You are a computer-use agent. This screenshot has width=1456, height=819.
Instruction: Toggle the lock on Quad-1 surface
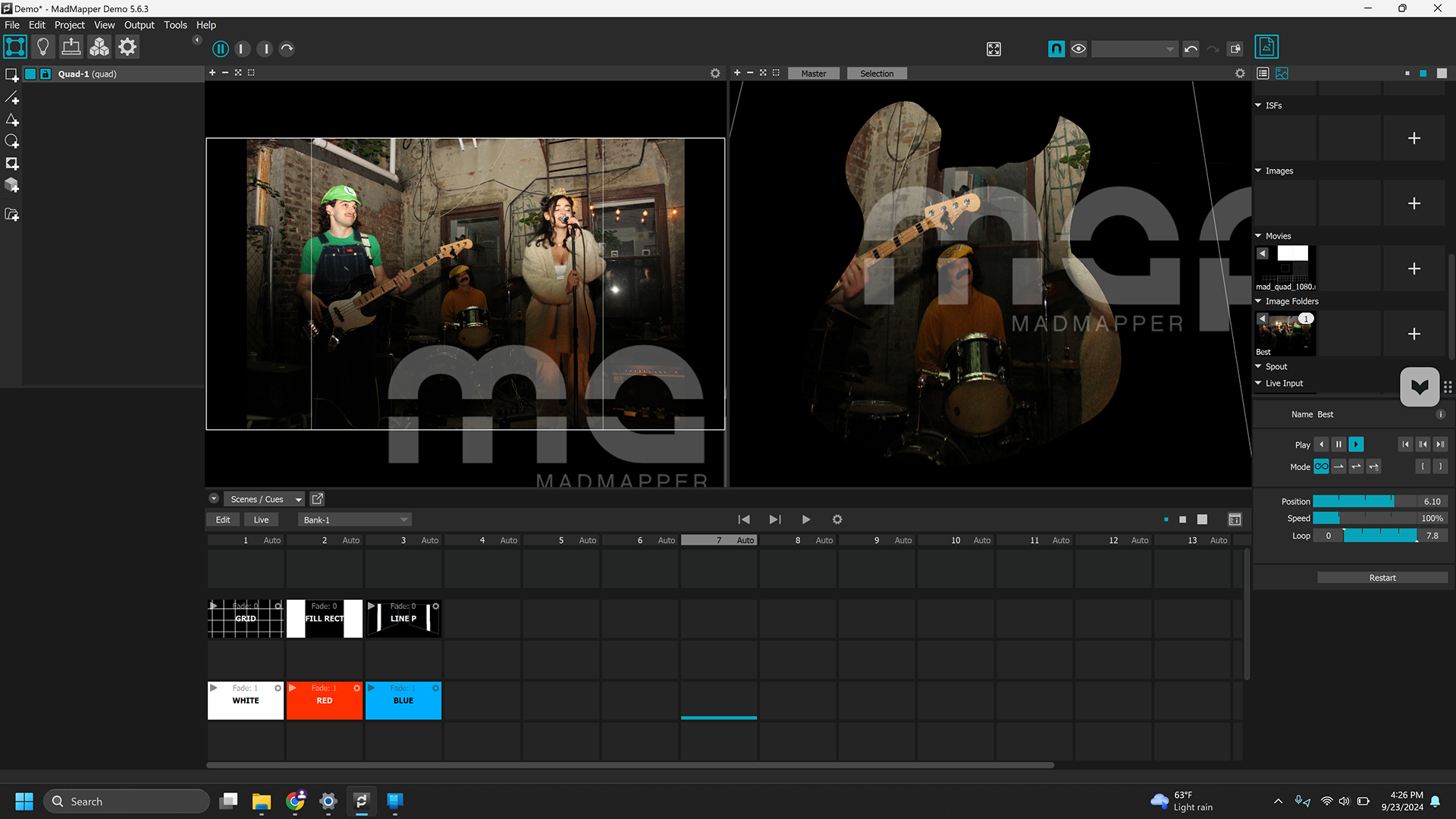coord(45,74)
